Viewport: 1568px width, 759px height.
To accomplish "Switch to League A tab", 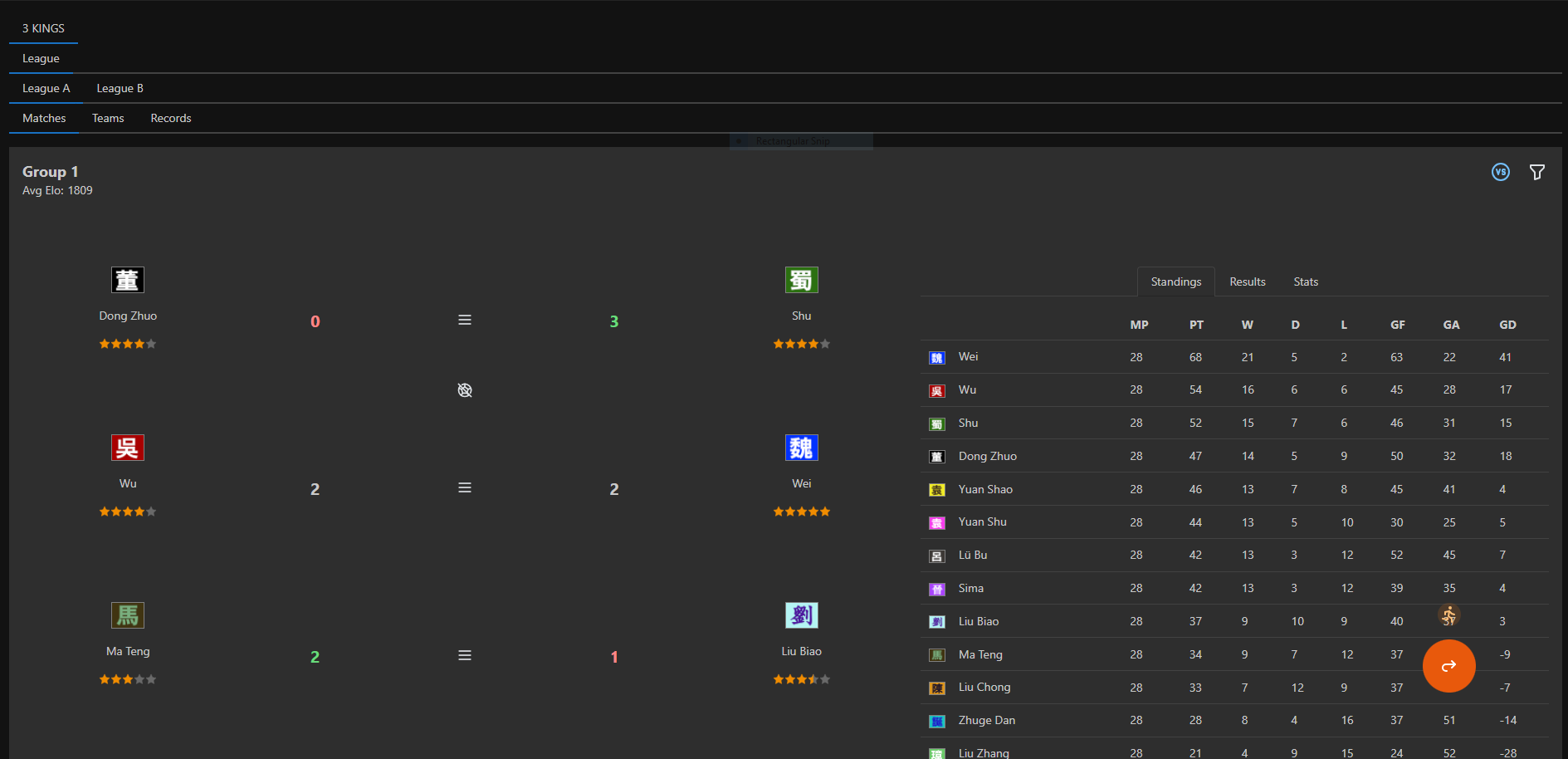I will click(x=46, y=88).
